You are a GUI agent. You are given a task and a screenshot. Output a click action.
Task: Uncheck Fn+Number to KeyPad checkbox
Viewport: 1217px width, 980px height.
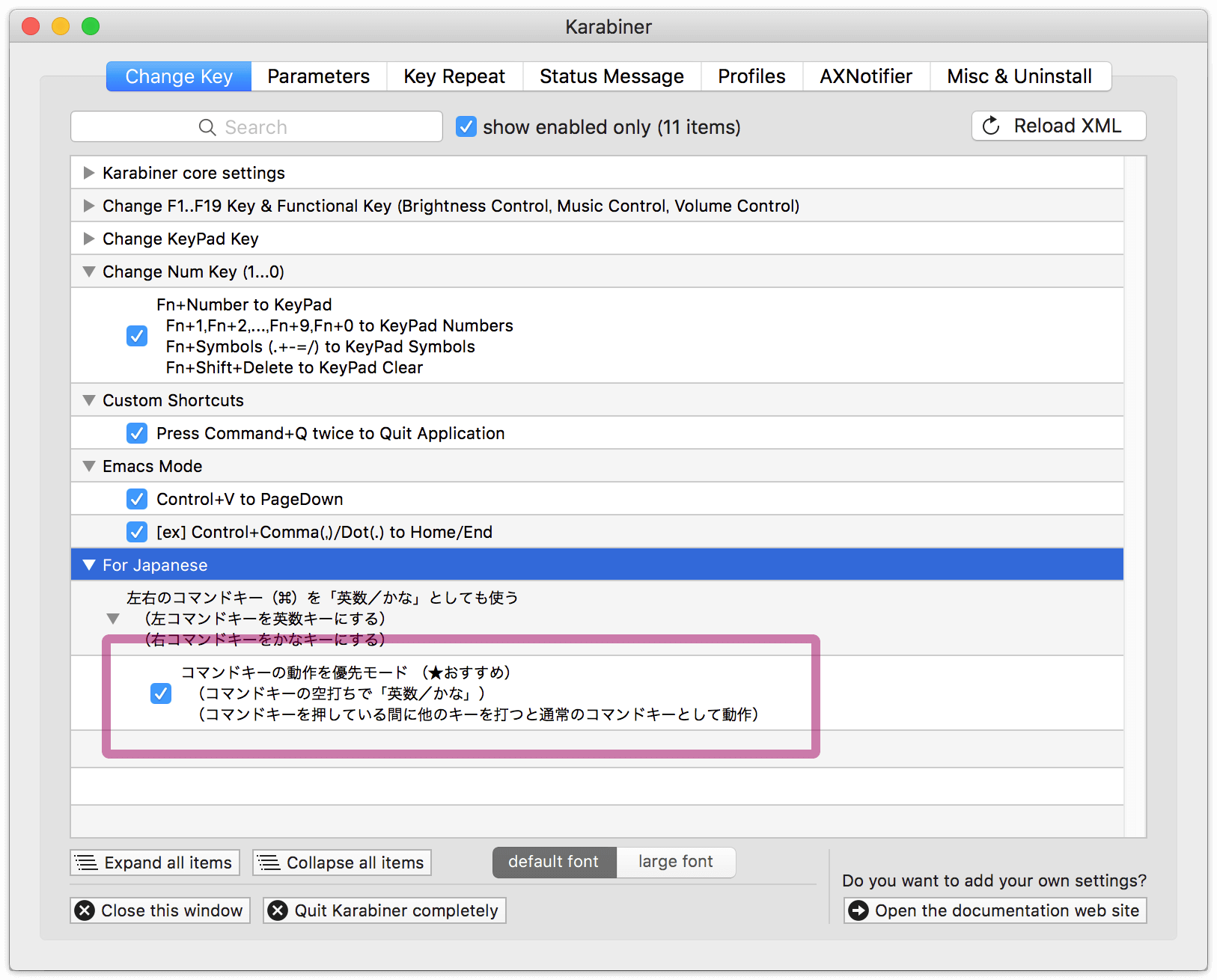pos(137,336)
